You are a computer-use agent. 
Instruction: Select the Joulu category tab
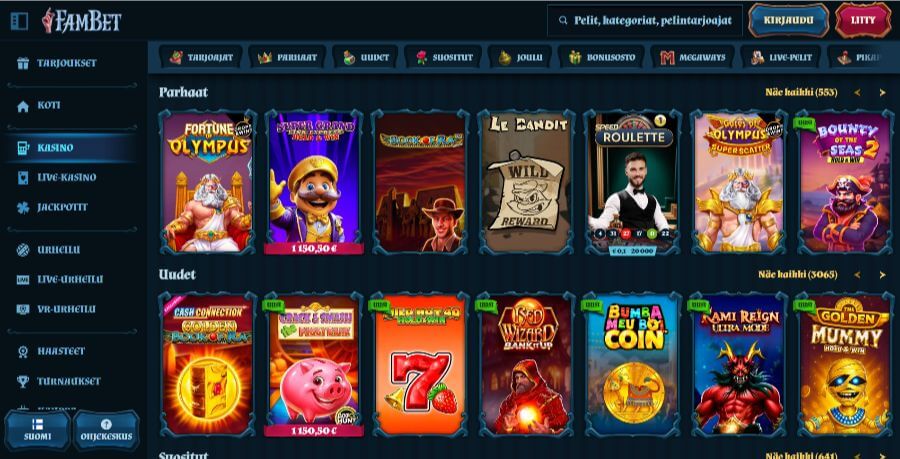(519, 57)
